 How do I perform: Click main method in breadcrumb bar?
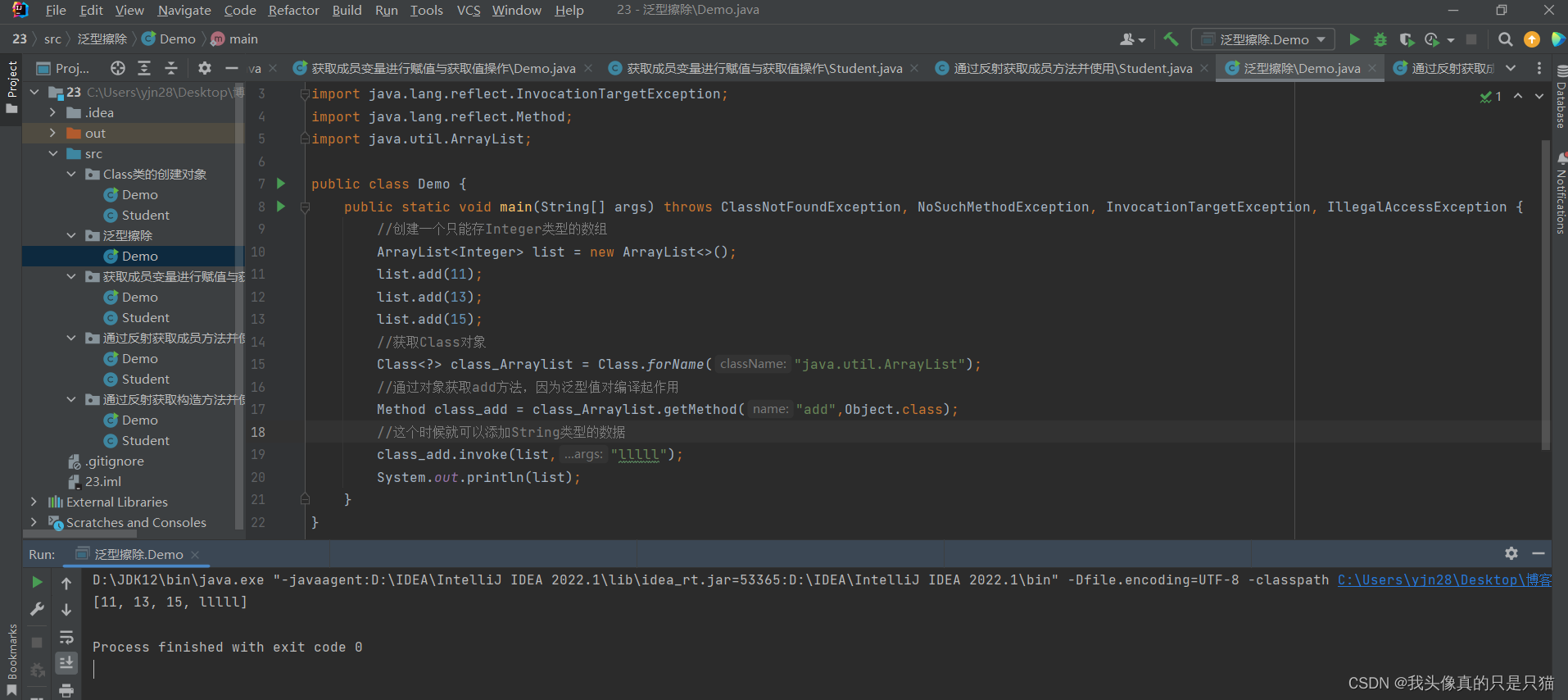pos(234,39)
